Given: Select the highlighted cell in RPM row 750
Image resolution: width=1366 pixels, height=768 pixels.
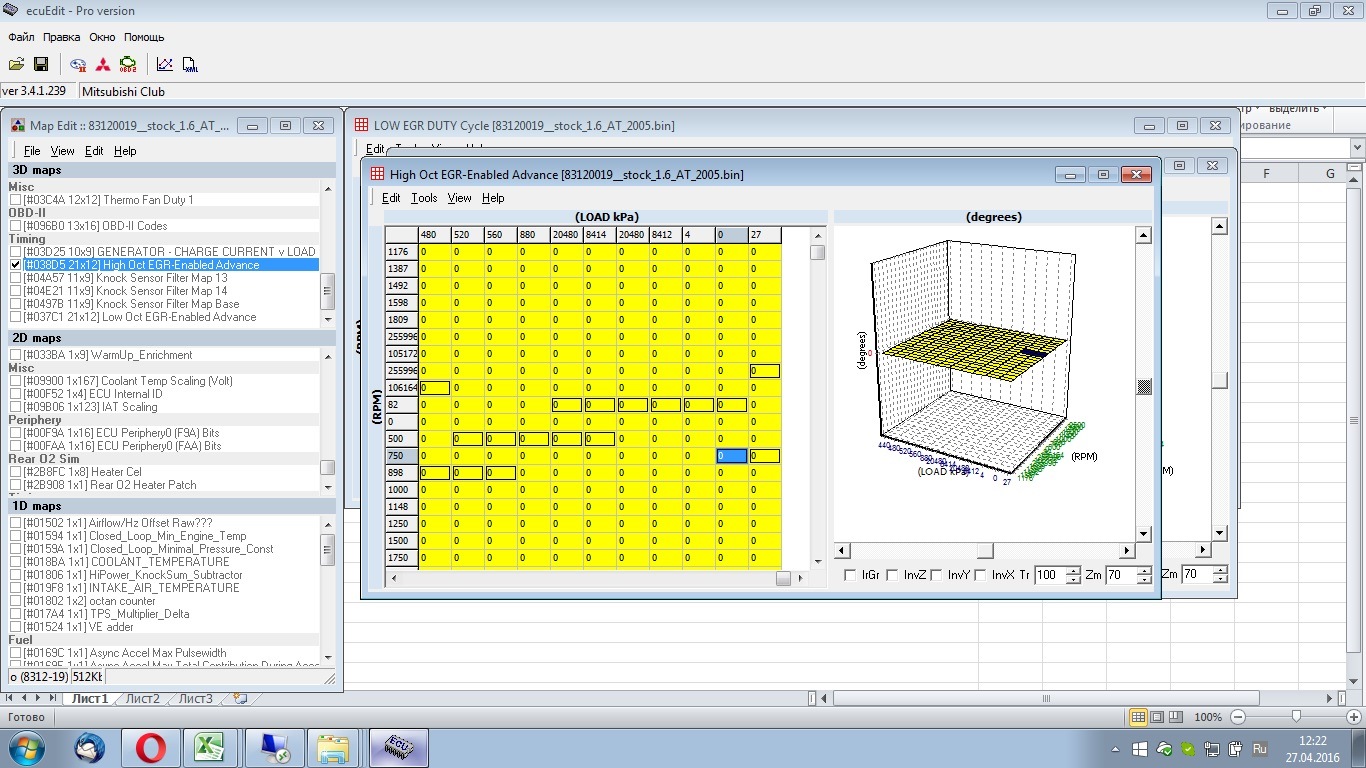Looking at the screenshot, I should 732,456.
